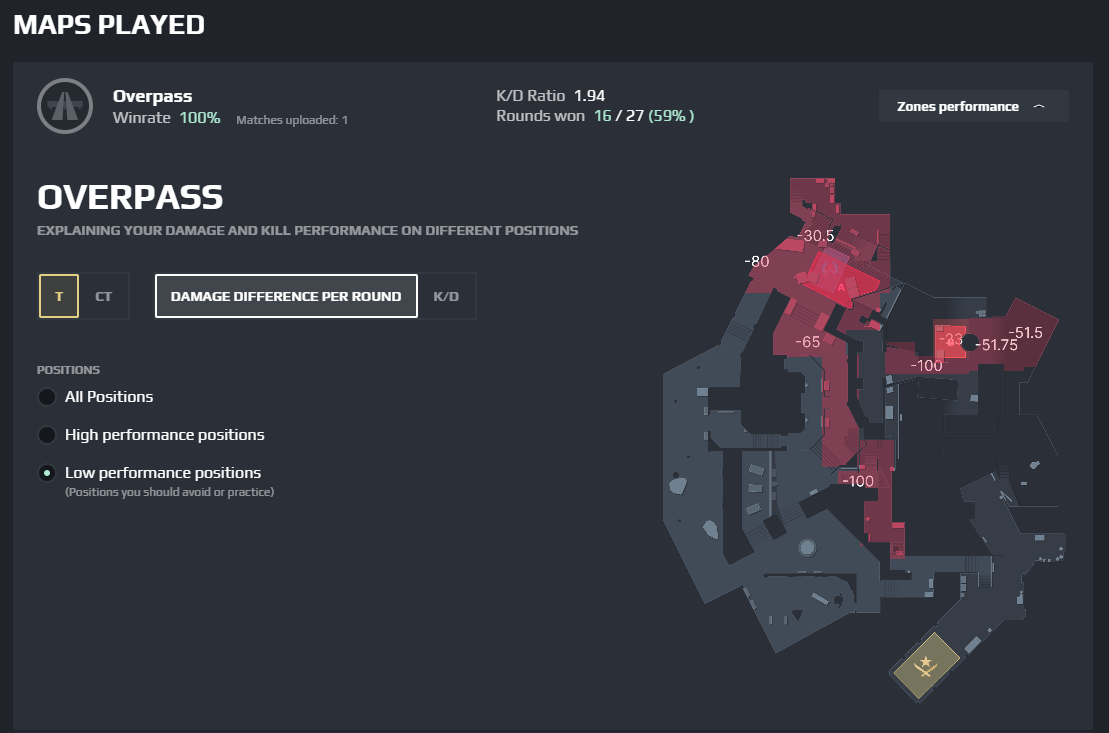Switch to the CT side tab
This screenshot has height=733, width=1109.
pos(103,296)
